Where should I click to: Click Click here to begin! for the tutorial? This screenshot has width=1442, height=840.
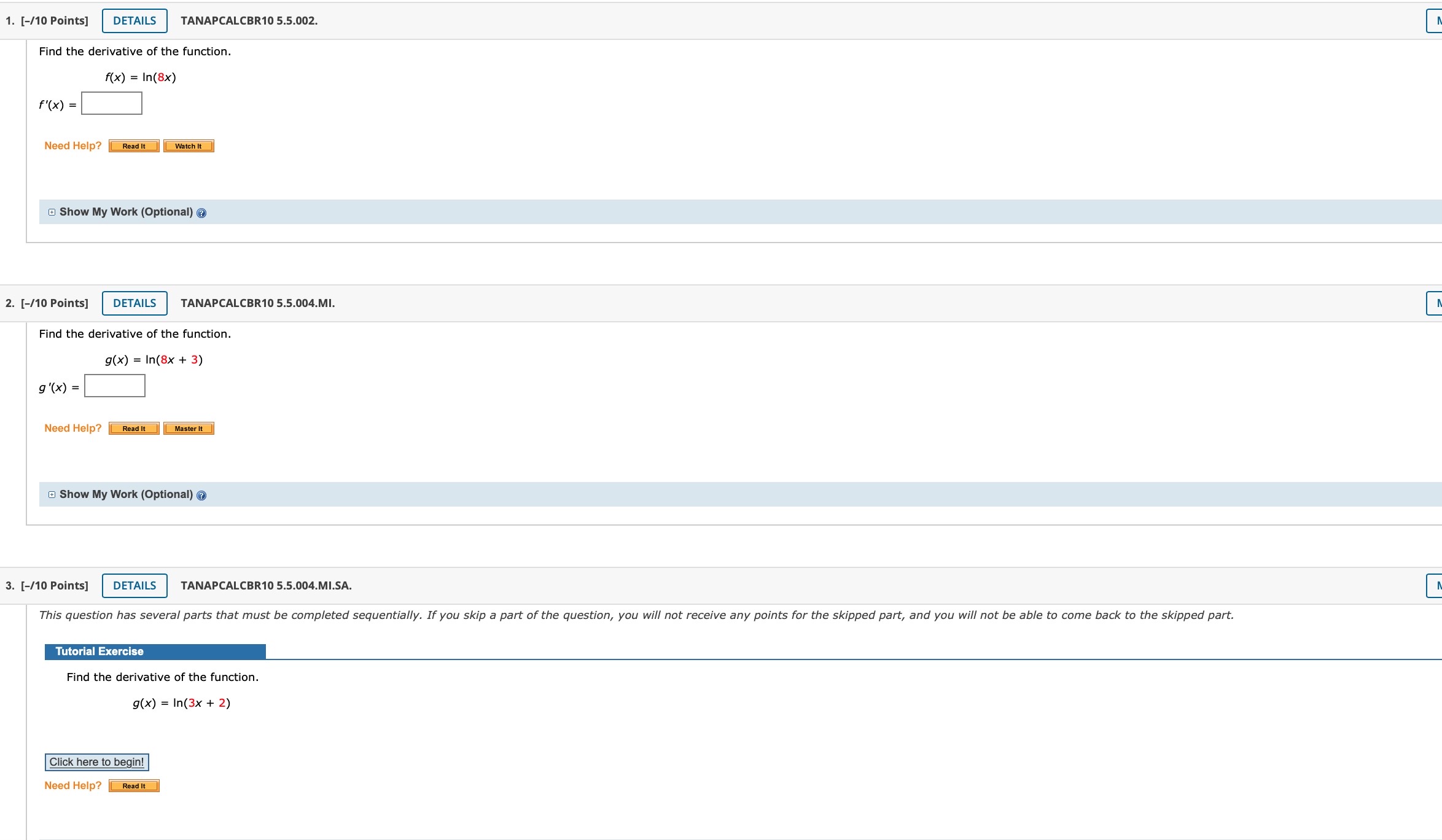96,761
